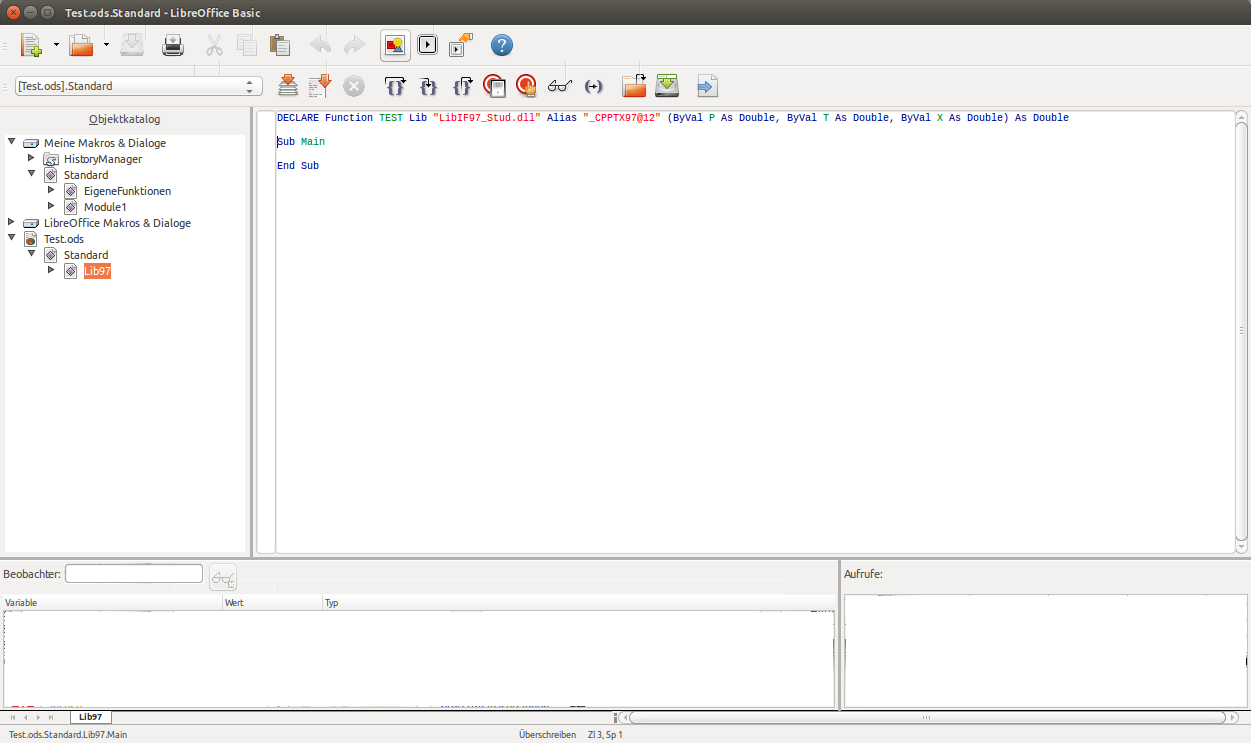Click into the Beobachter watch input field

tap(134, 574)
